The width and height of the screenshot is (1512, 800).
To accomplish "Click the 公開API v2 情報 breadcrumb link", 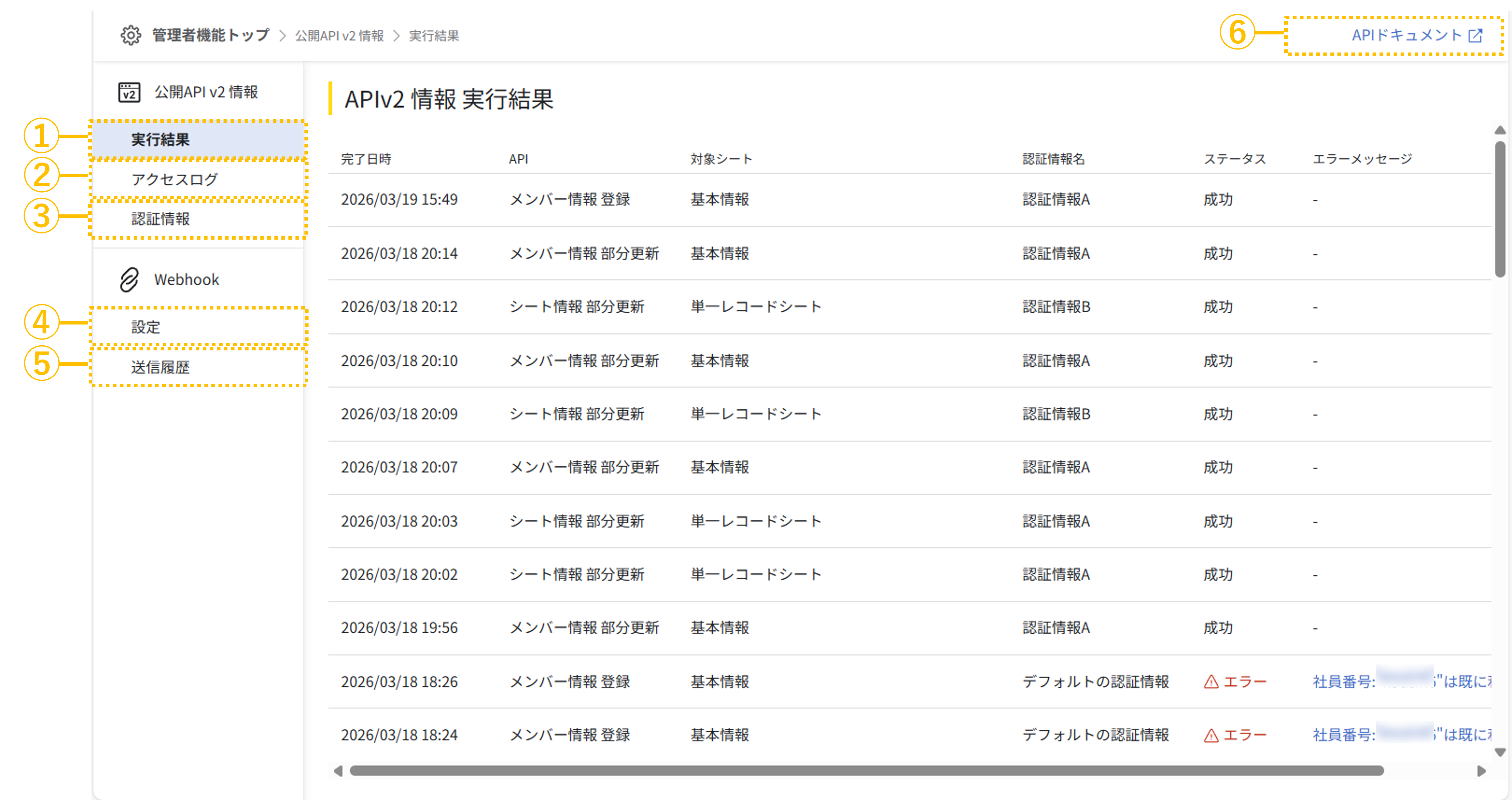I will 339,36.
